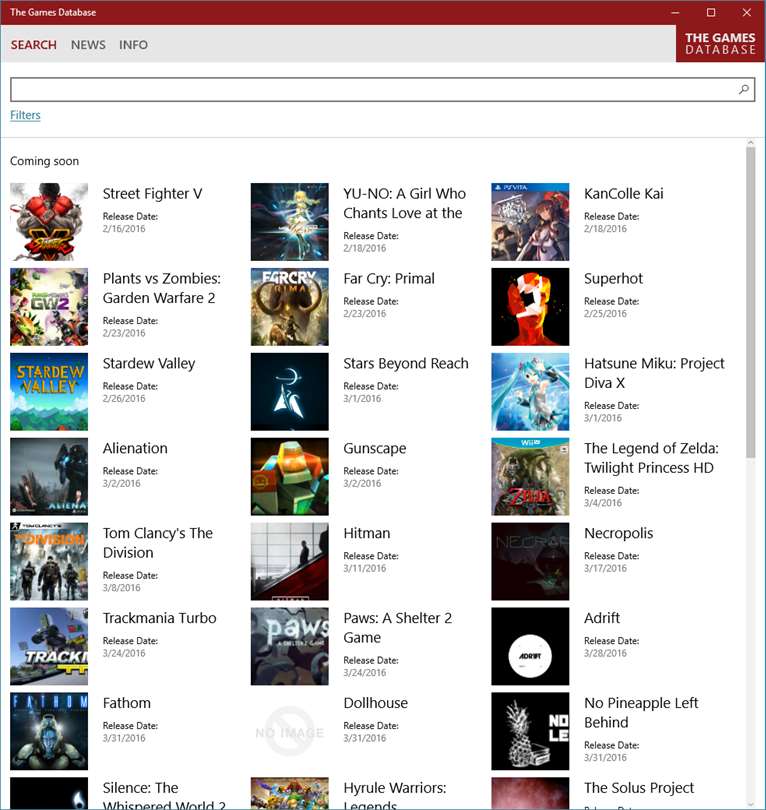Click the scrollbar up arrow
This screenshot has width=766, height=810.
tap(751, 142)
